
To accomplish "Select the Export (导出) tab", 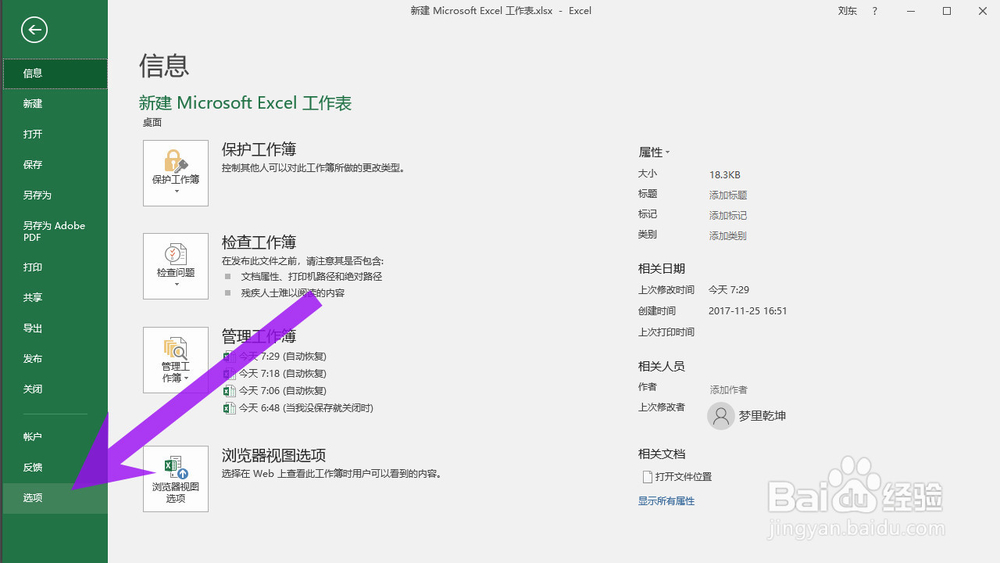I will (55, 328).
